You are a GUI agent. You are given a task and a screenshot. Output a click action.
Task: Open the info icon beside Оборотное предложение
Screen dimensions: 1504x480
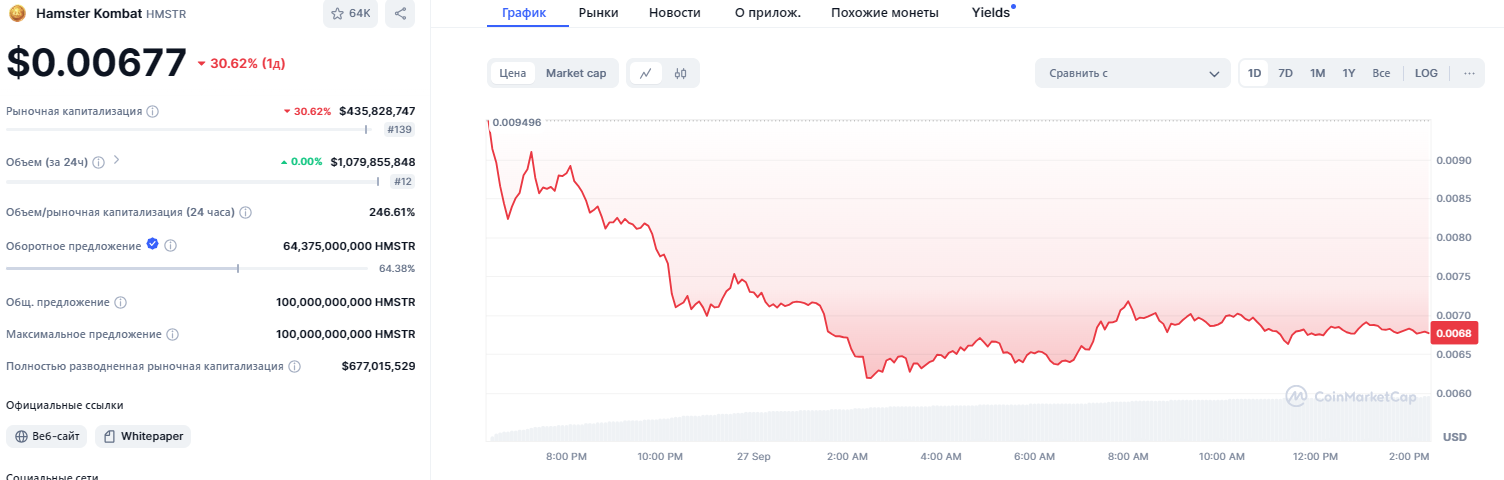tap(171, 245)
